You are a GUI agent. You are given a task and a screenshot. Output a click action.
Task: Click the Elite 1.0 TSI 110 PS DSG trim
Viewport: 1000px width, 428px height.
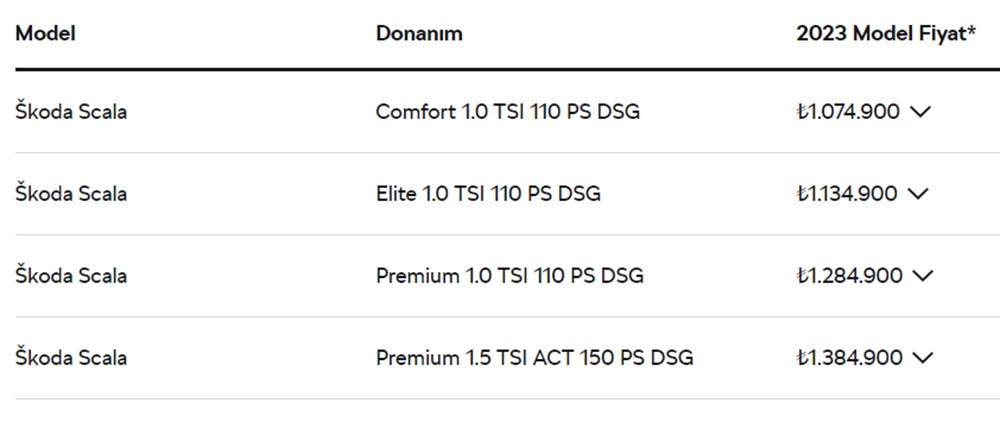[488, 194]
